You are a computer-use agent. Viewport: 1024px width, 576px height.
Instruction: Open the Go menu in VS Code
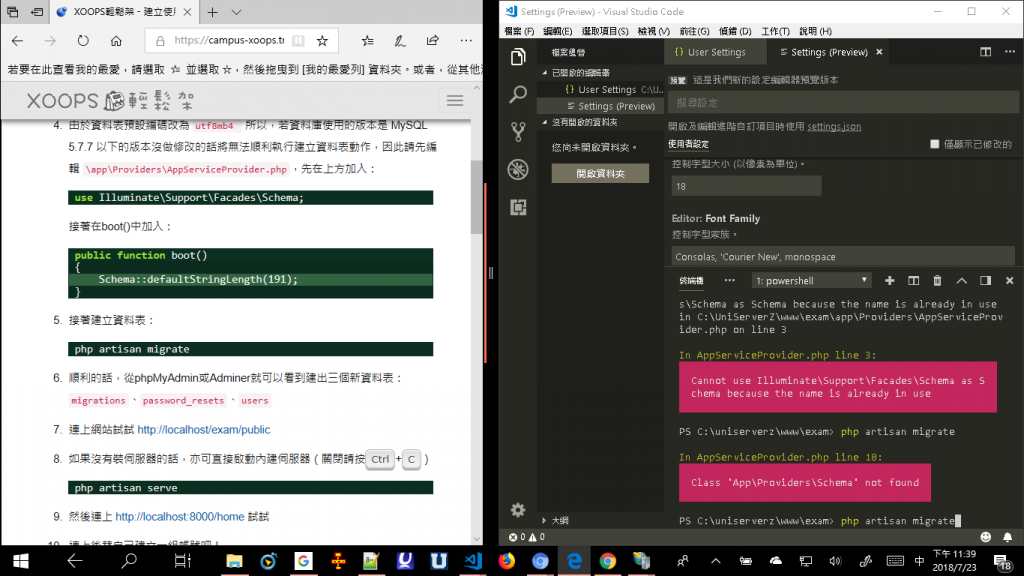click(694, 31)
